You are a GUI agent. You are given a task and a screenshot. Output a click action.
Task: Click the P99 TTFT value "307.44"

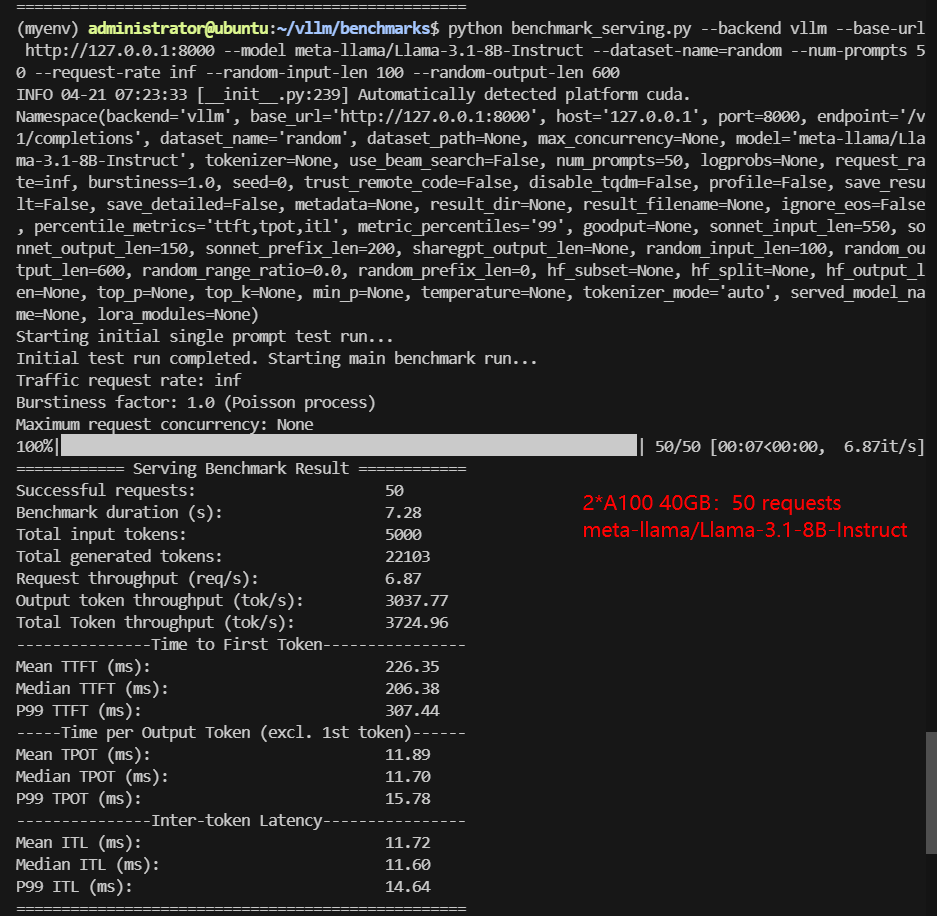pyautogui.click(x=412, y=711)
